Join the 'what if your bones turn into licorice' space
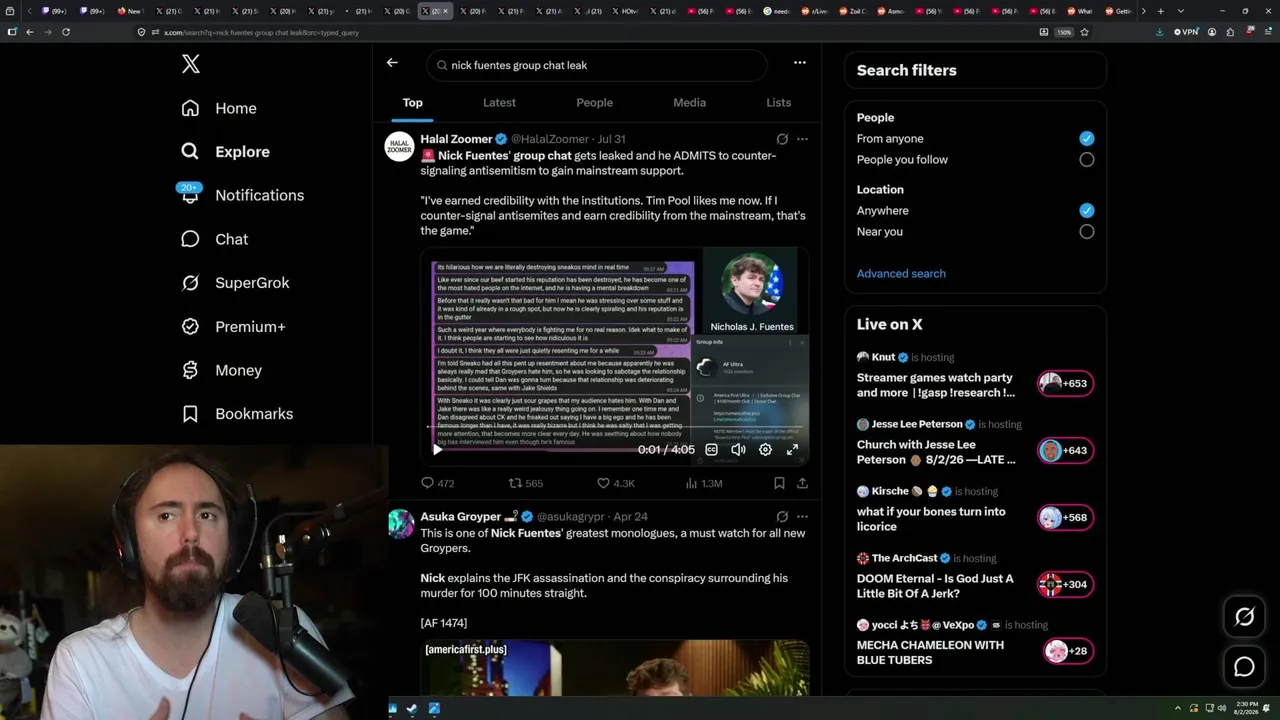Viewport: 1280px width, 720px height. point(931,519)
